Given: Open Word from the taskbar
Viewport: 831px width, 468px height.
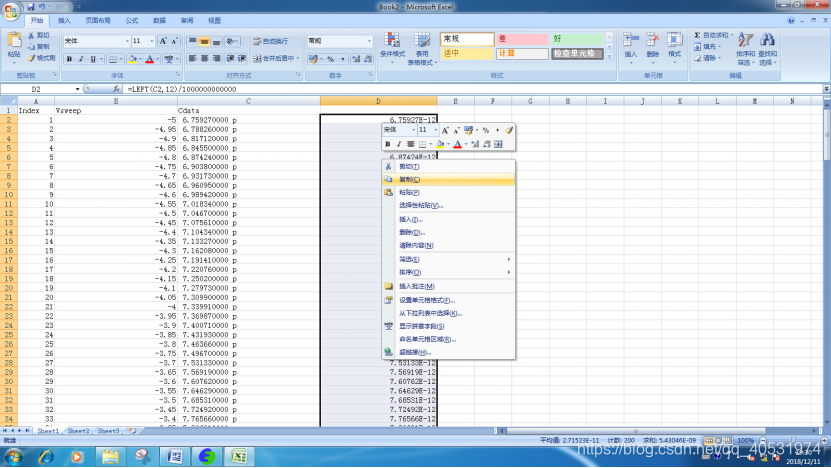Looking at the screenshot, I should [174, 456].
